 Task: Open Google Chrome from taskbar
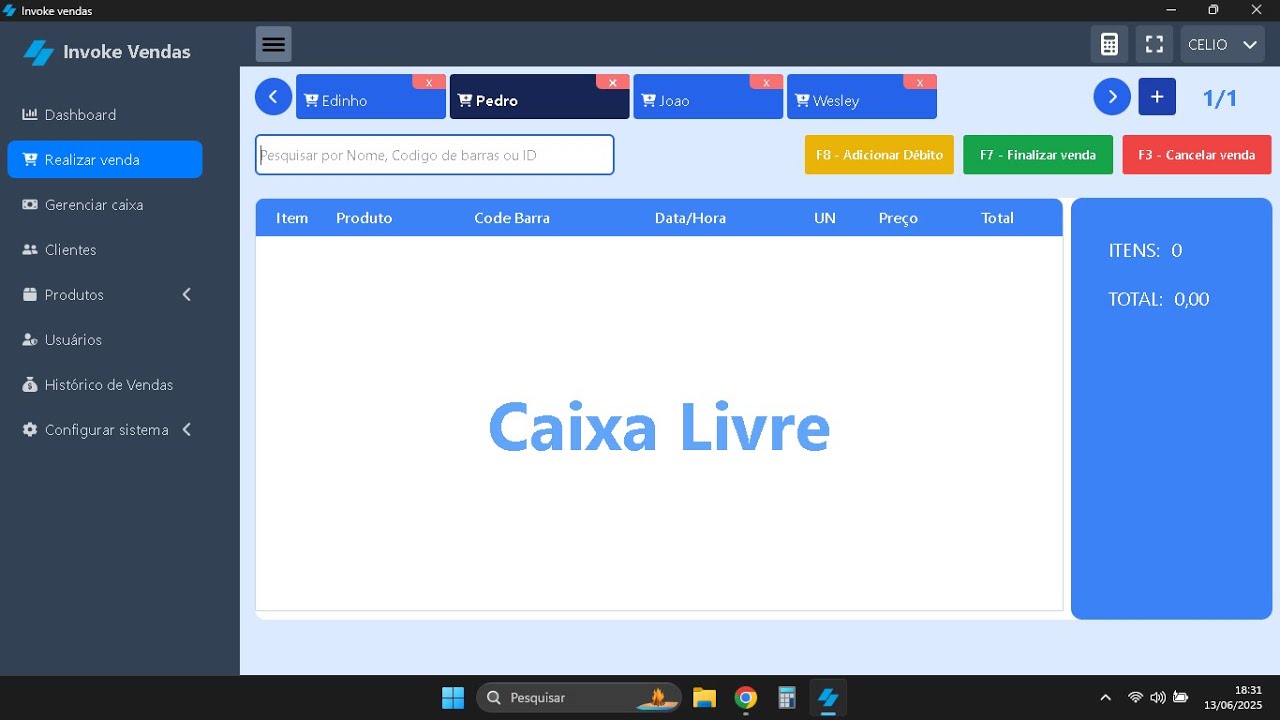pos(746,698)
